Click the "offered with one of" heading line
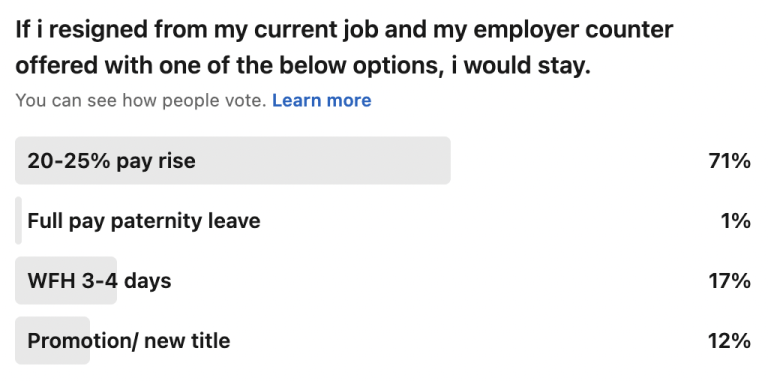Image resolution: width=768 pixels, height=381 pixels. (x=303, y=66)
